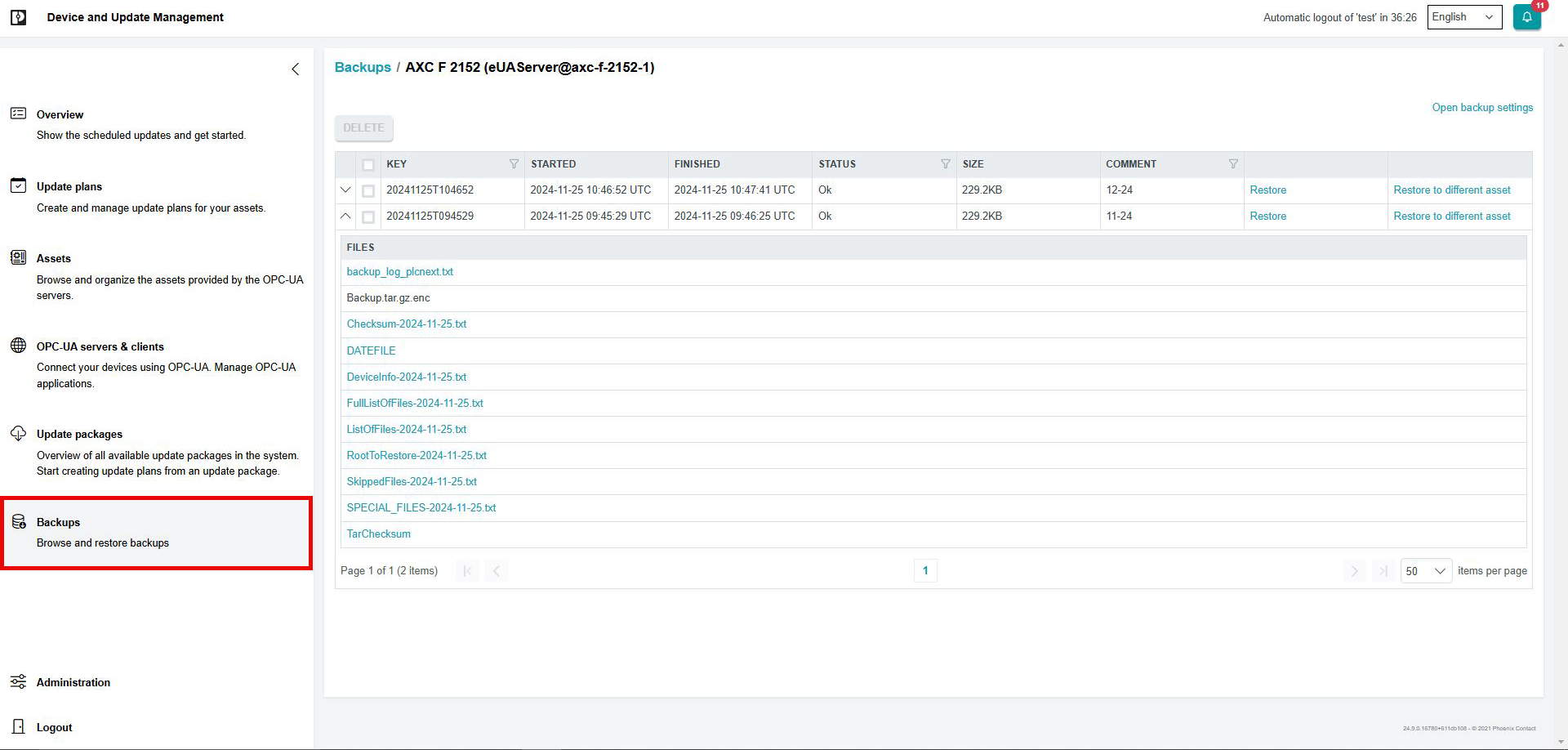Click Restore for the 11-24 backup
This screenshot has height=750, width=1568.
pyautogui.click(x=1267, y=217)
